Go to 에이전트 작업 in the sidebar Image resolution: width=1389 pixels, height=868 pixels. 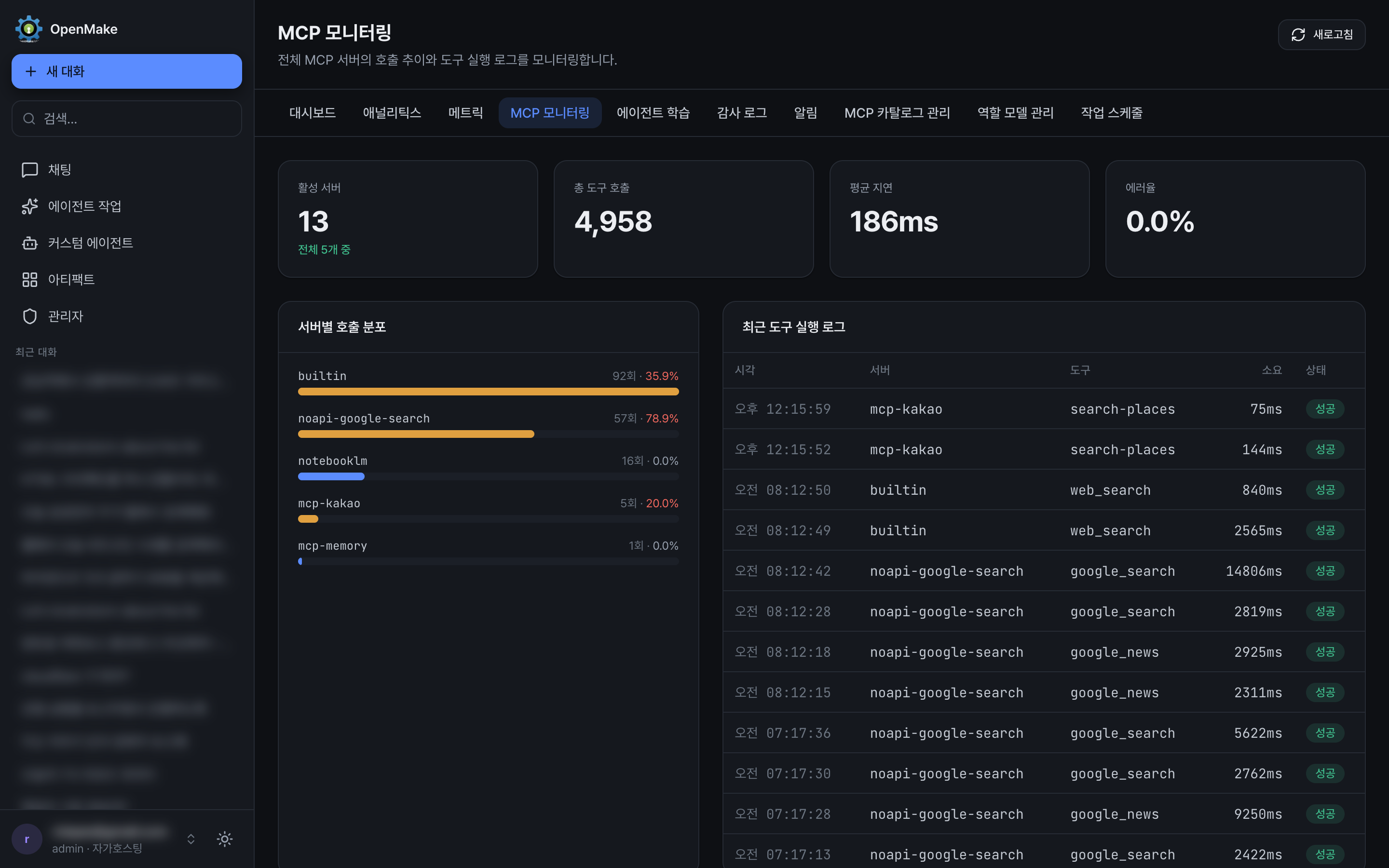coord(127,206)
